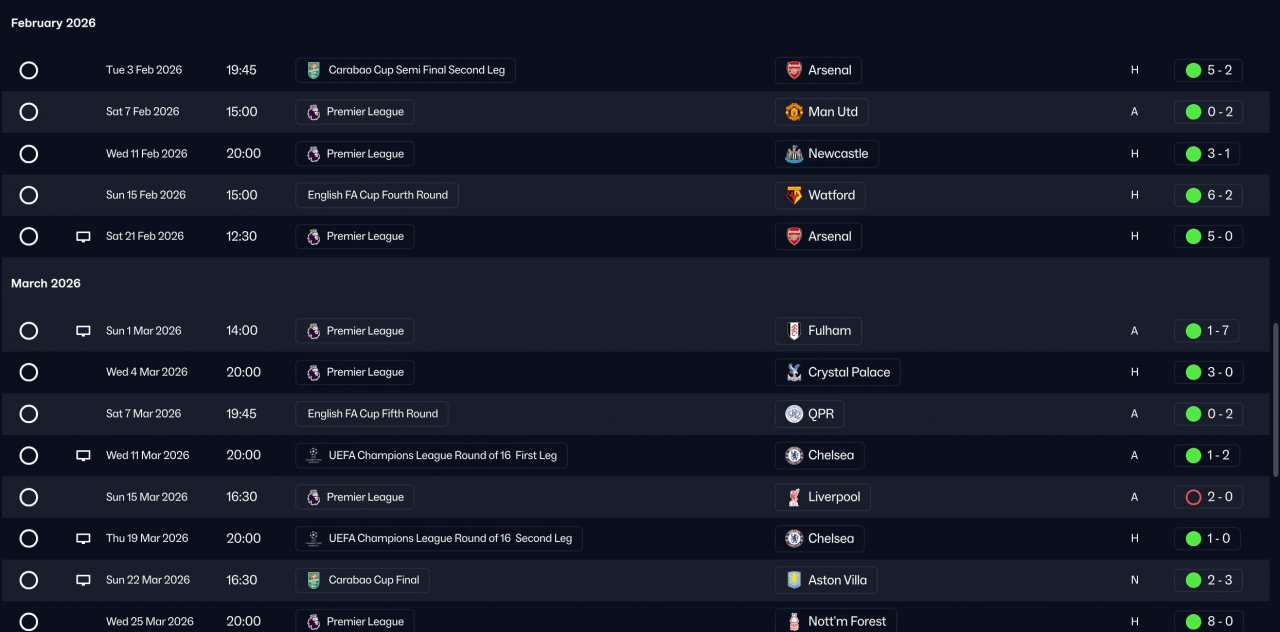Image resolution: width=1280 pixels, height=632 pixels.
Task: Click the Watford club badge
Action: pyautogui.click(x=794, y=195)
